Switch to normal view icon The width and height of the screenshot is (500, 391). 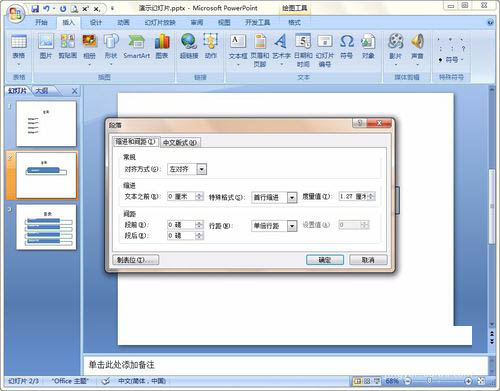click(357, 381)
